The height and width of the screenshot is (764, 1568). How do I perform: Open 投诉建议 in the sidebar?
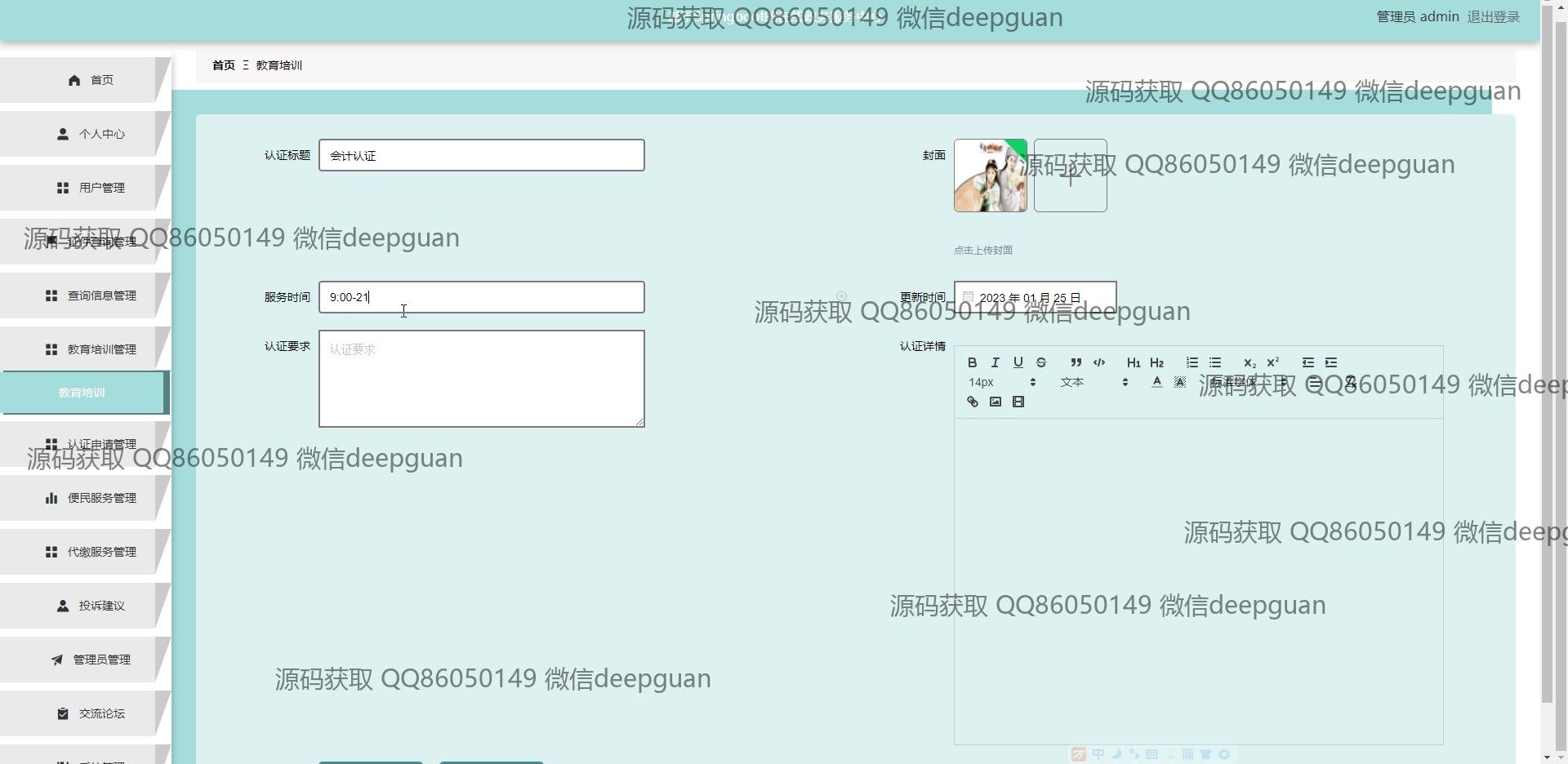86,606
